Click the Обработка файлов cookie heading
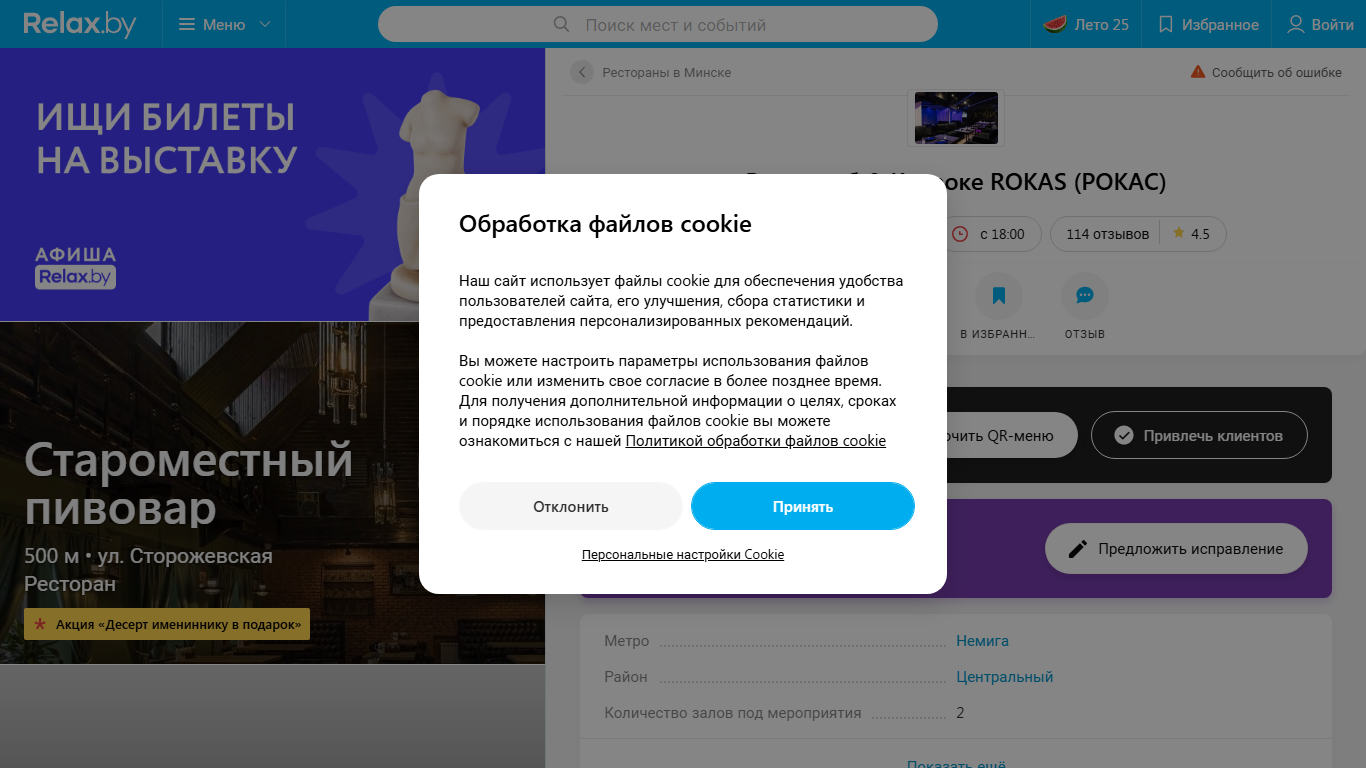1366x768 pixels. (x=605, y=223)
